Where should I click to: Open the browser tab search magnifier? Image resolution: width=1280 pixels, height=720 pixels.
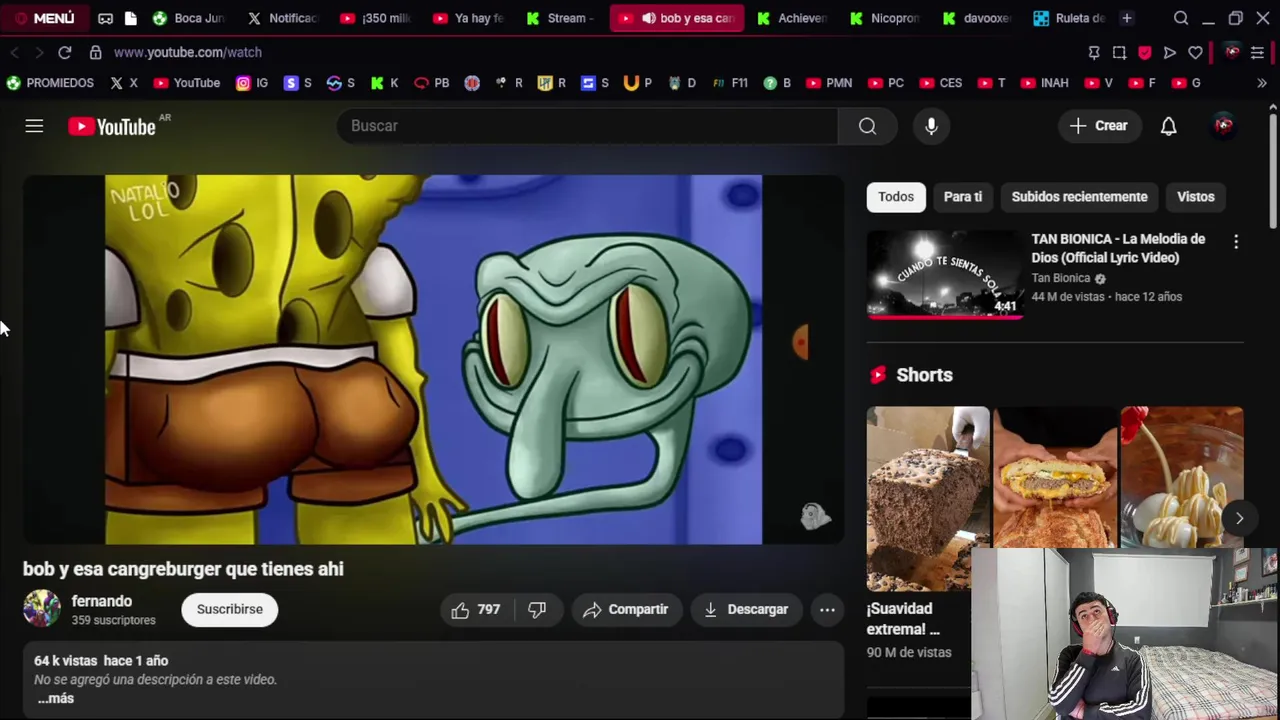coord(1181,18)
